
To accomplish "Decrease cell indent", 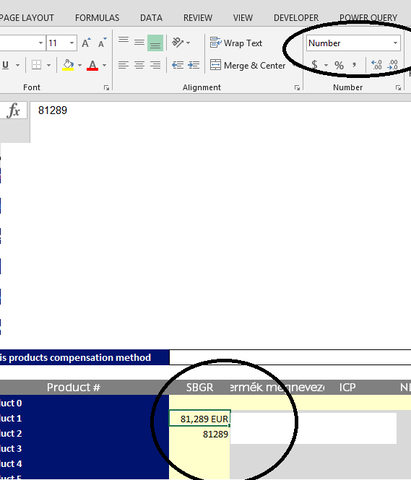I will (x=178, y=65).
